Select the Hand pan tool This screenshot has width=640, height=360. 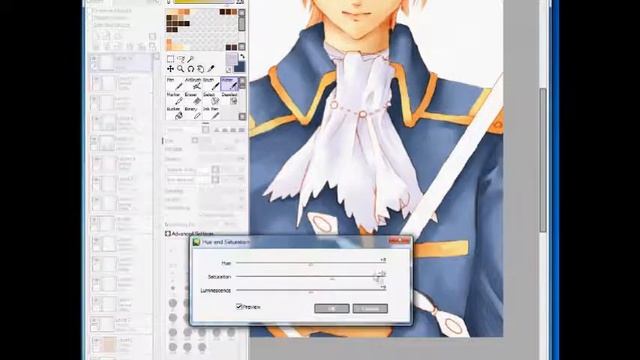point(200,69)
